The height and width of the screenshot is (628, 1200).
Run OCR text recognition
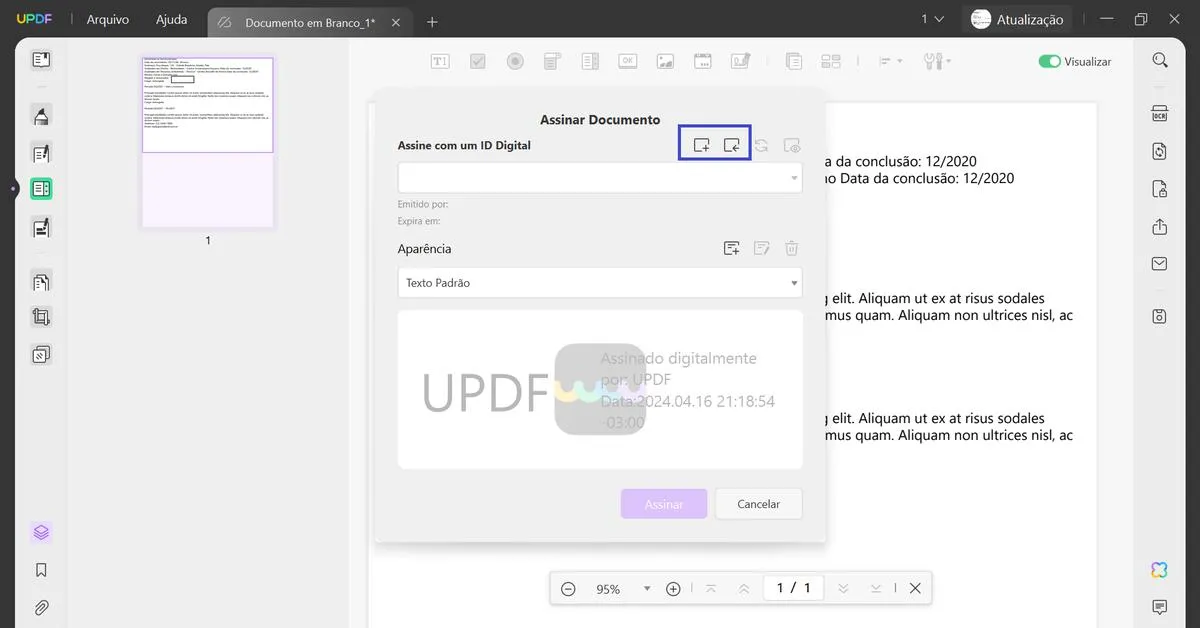coord(1160,113)
